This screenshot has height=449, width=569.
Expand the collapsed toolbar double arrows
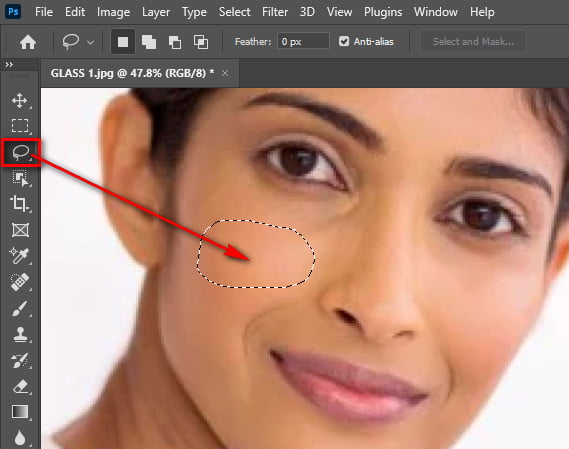(9, 65)
